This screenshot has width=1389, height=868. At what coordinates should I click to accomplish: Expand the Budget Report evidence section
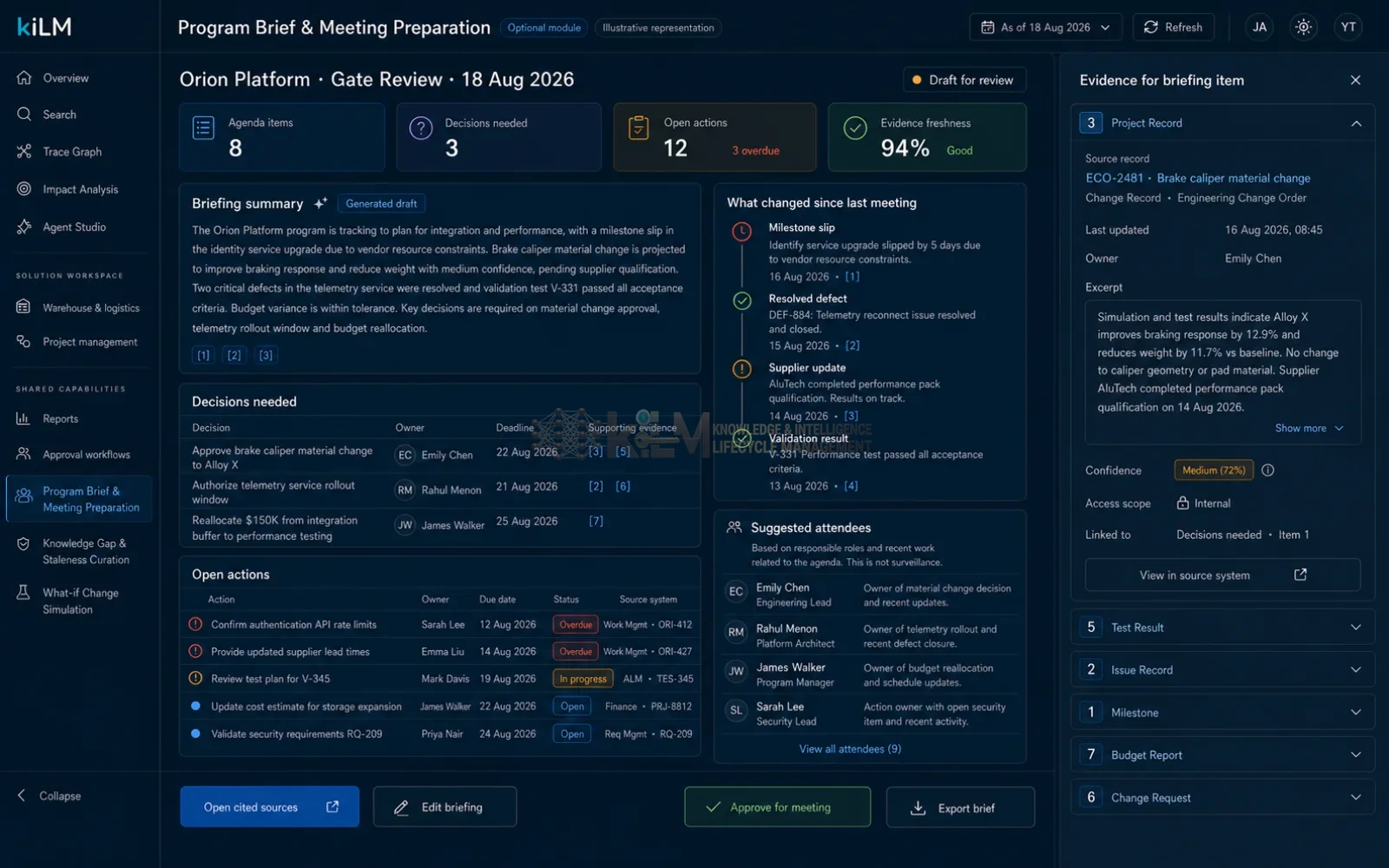coord(1222,755)
